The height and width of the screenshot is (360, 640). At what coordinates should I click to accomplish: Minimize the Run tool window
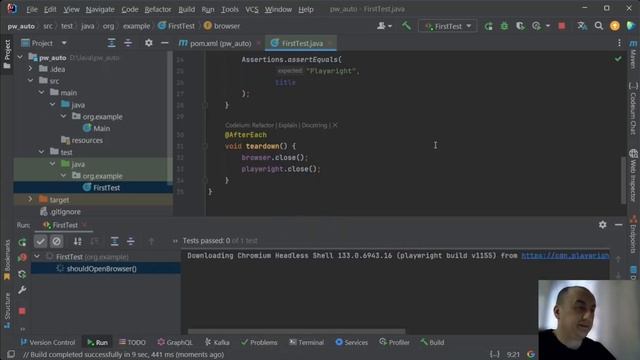coord(619,224)
